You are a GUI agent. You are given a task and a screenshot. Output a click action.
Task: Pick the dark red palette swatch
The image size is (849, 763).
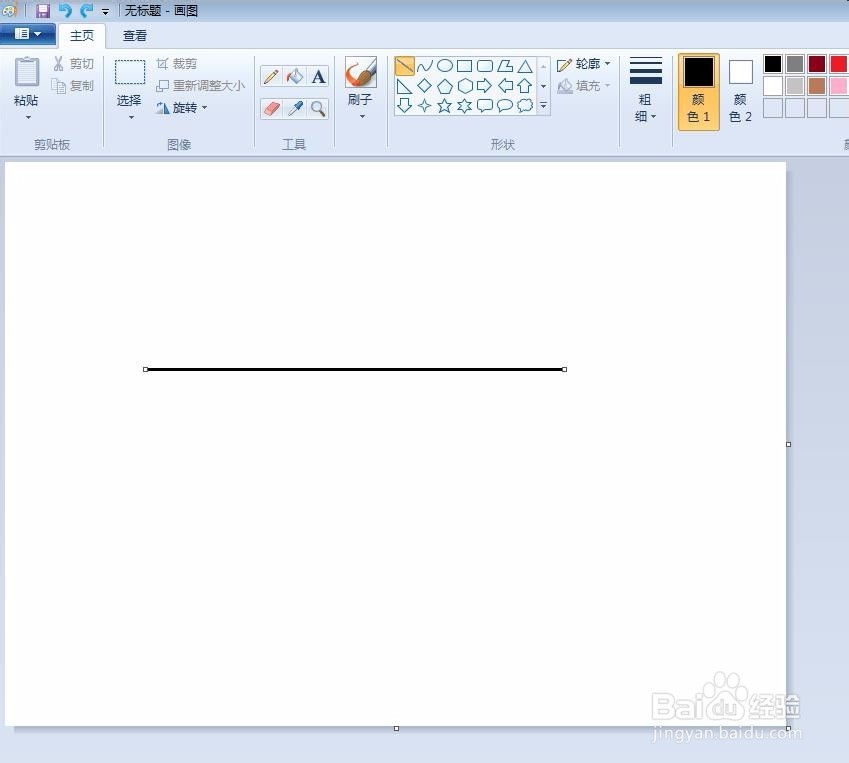pos(817,64)
